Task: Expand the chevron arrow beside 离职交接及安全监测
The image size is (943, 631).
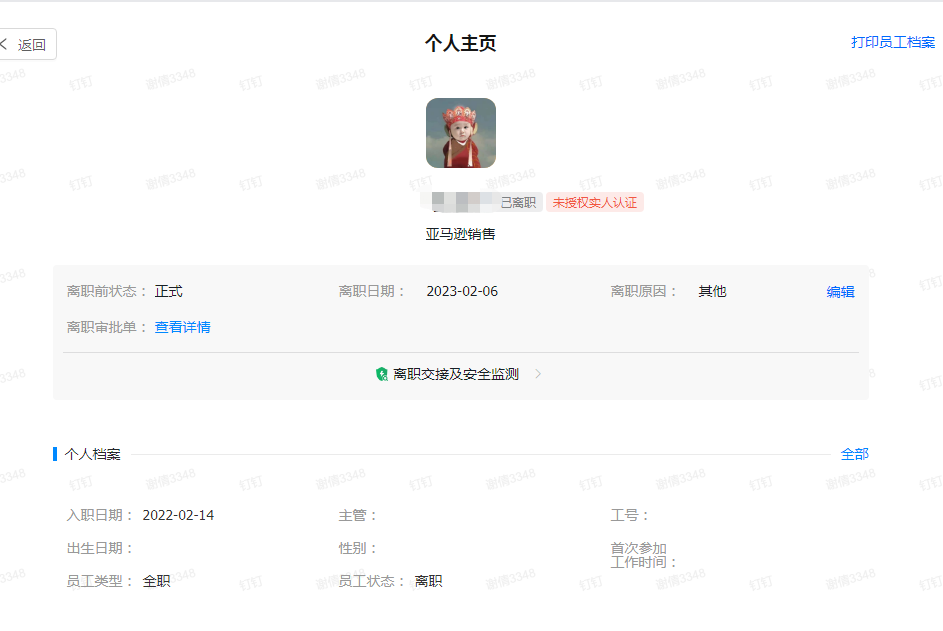Action: click(x=538, y=374)
